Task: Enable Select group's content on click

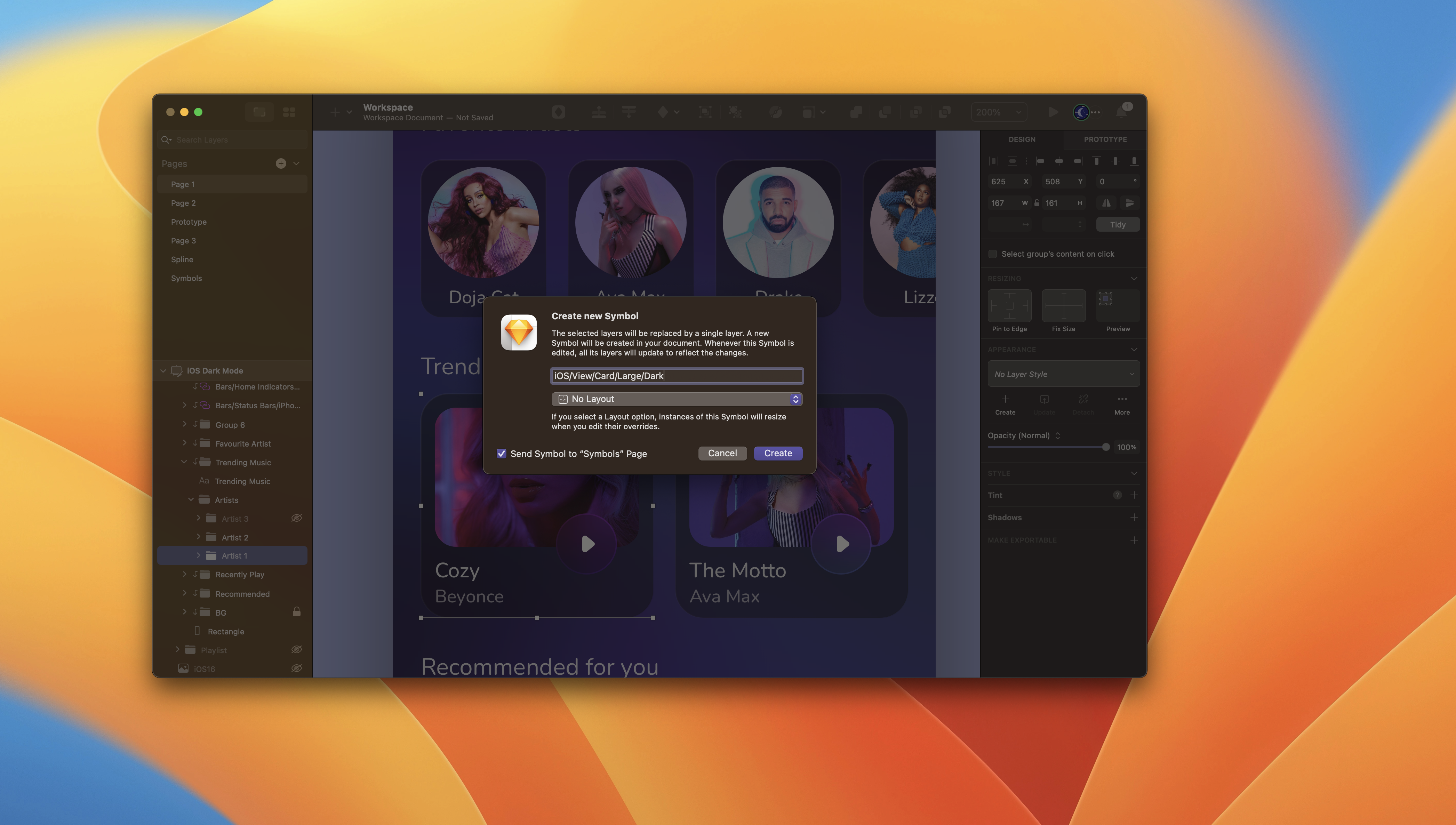Action: tap(993, 254)
